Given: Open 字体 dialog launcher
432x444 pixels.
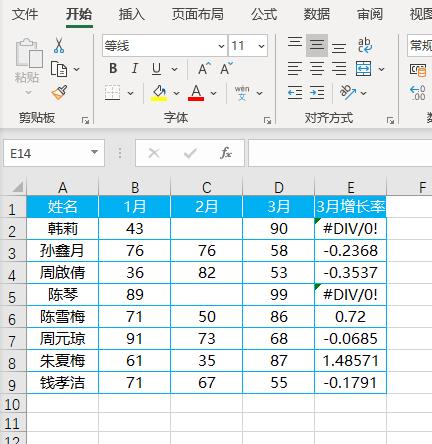Looking at the screenshot, I should (x=267, y=120).
